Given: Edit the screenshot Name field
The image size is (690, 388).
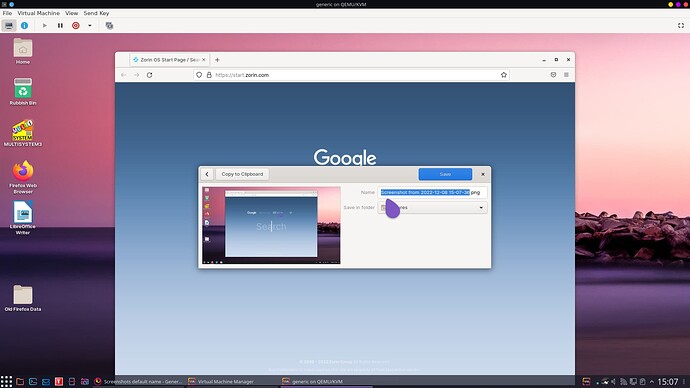Looking at the screenshot, I should click(433, 192).
